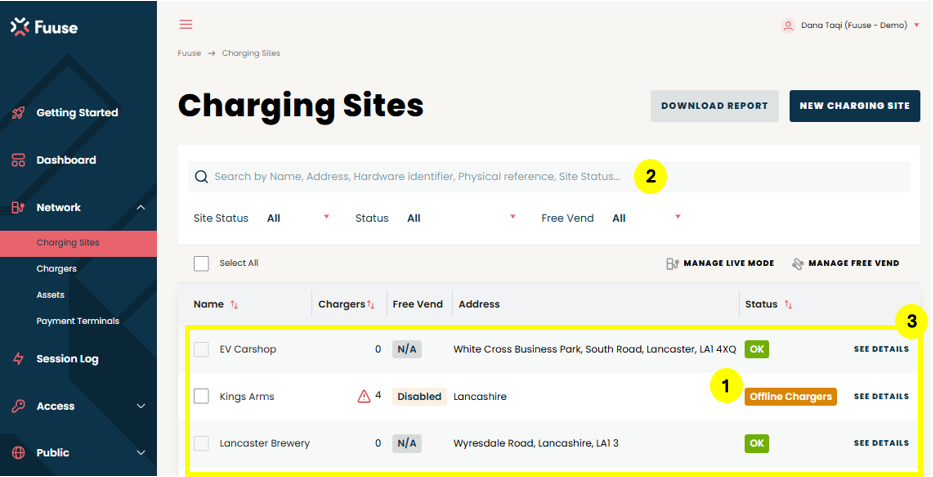Click the New Charging Site button
The height and width of the screenshot is (477, 933).
point(854,106)
